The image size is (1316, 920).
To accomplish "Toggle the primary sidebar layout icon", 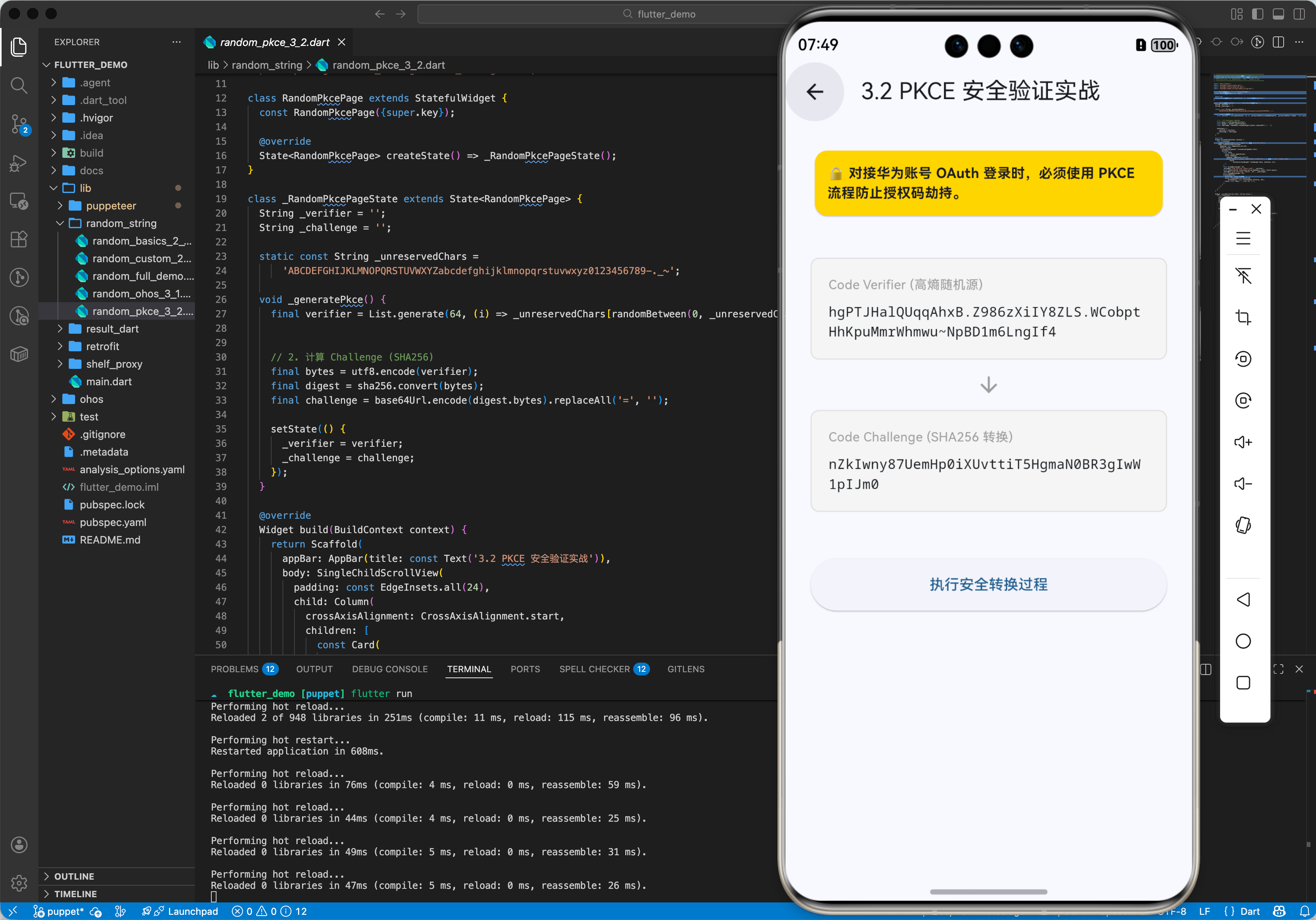I will [x=1257, y=14].
